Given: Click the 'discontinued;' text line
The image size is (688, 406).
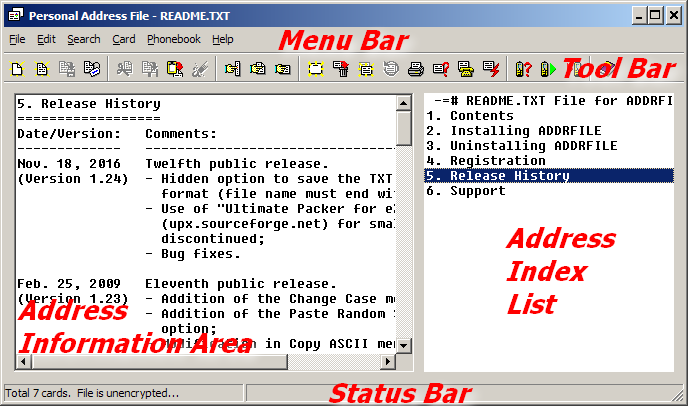Looking at the screenshot, I should [213, 239].
